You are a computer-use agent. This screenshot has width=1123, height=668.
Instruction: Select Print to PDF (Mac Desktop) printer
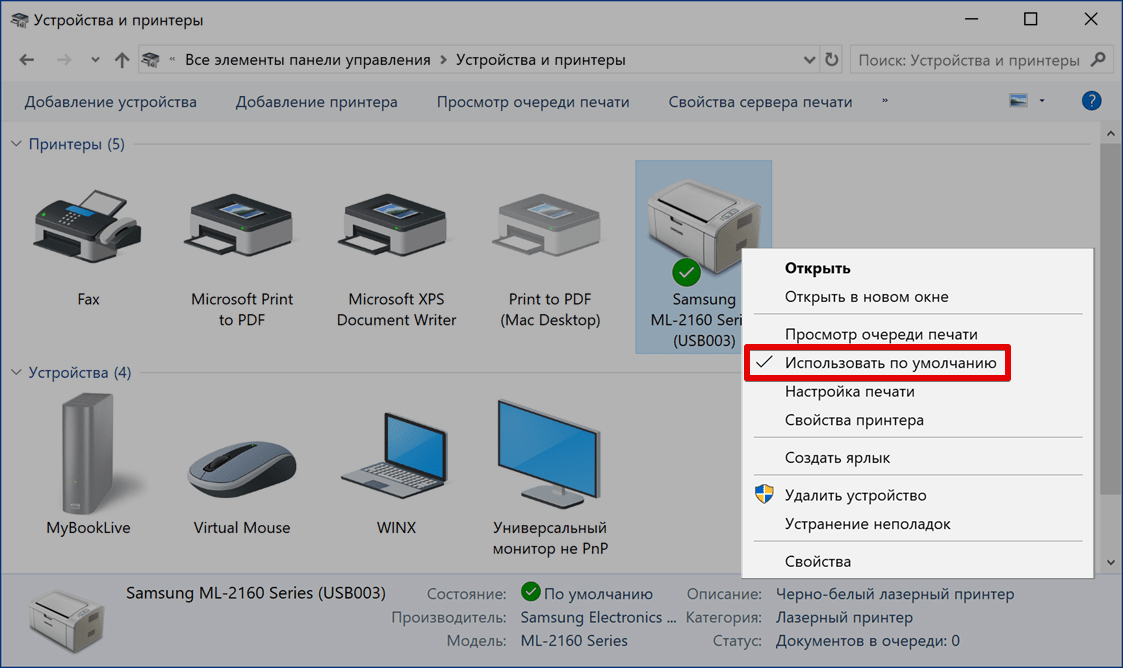click(x=549, y=228)
